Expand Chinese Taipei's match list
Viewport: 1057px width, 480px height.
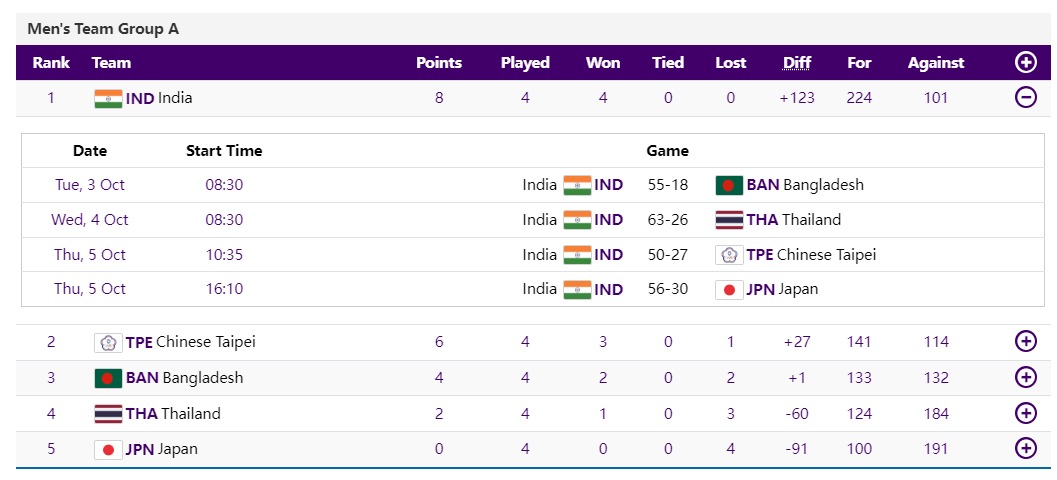click(1025, 342)
